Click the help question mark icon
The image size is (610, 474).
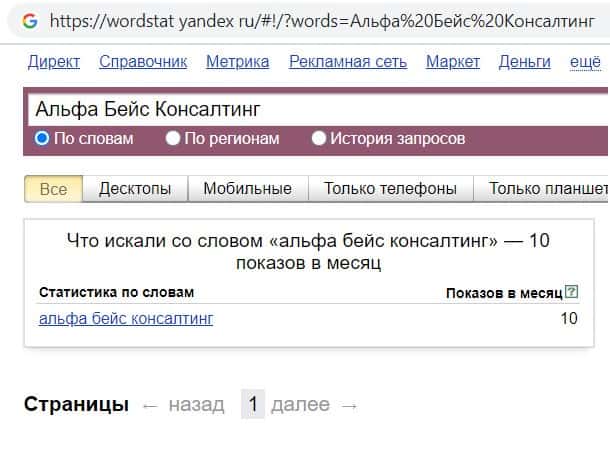pos(571,292)
